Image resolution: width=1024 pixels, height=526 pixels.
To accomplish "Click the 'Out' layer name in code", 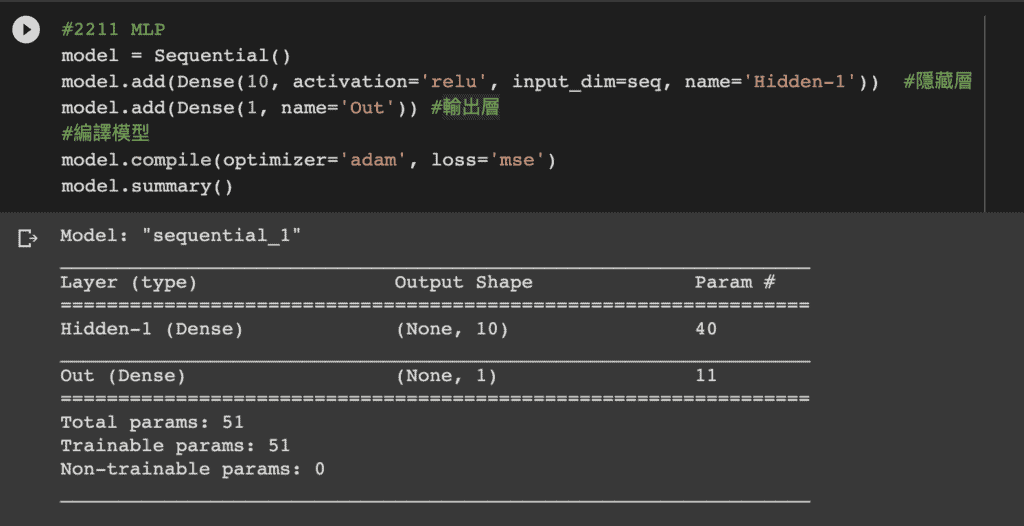I will click(x=368, y=108).
